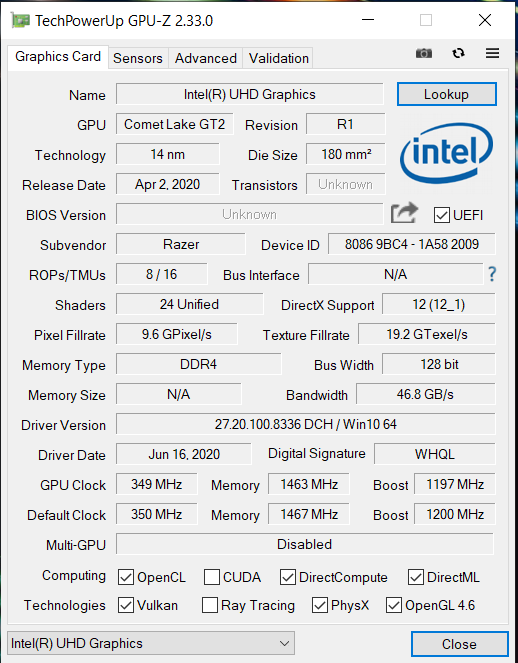518x663 pixels.
Task: Click the Lookup button
Action: tap(447, 94)
